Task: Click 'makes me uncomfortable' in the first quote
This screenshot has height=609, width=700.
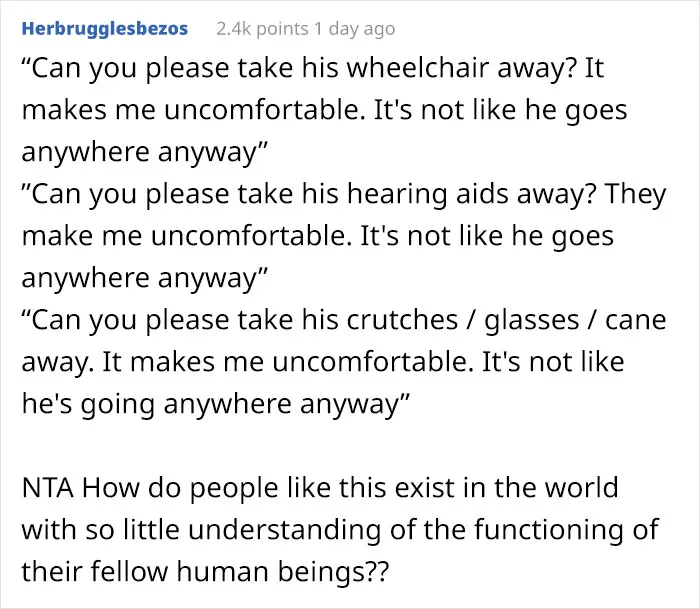Action: (193, 110)
